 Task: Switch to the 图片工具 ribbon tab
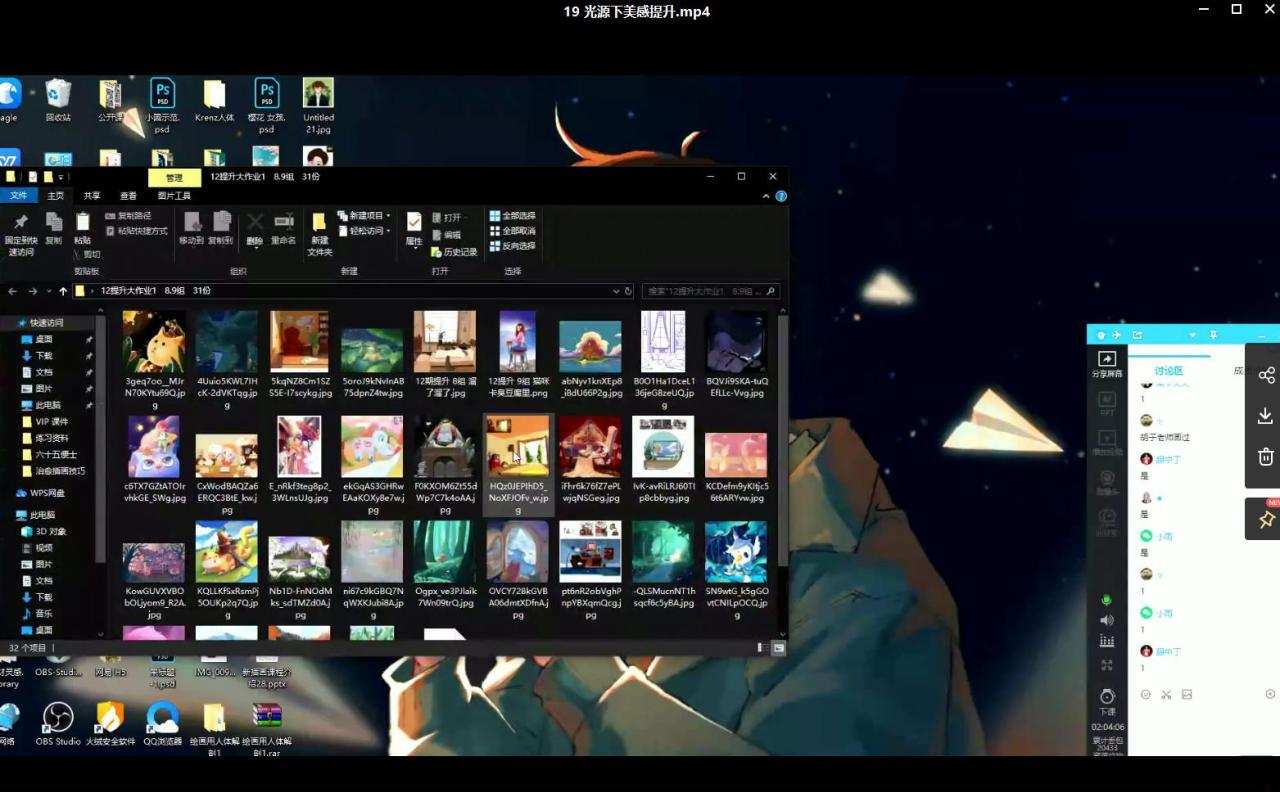pos(174,196)
